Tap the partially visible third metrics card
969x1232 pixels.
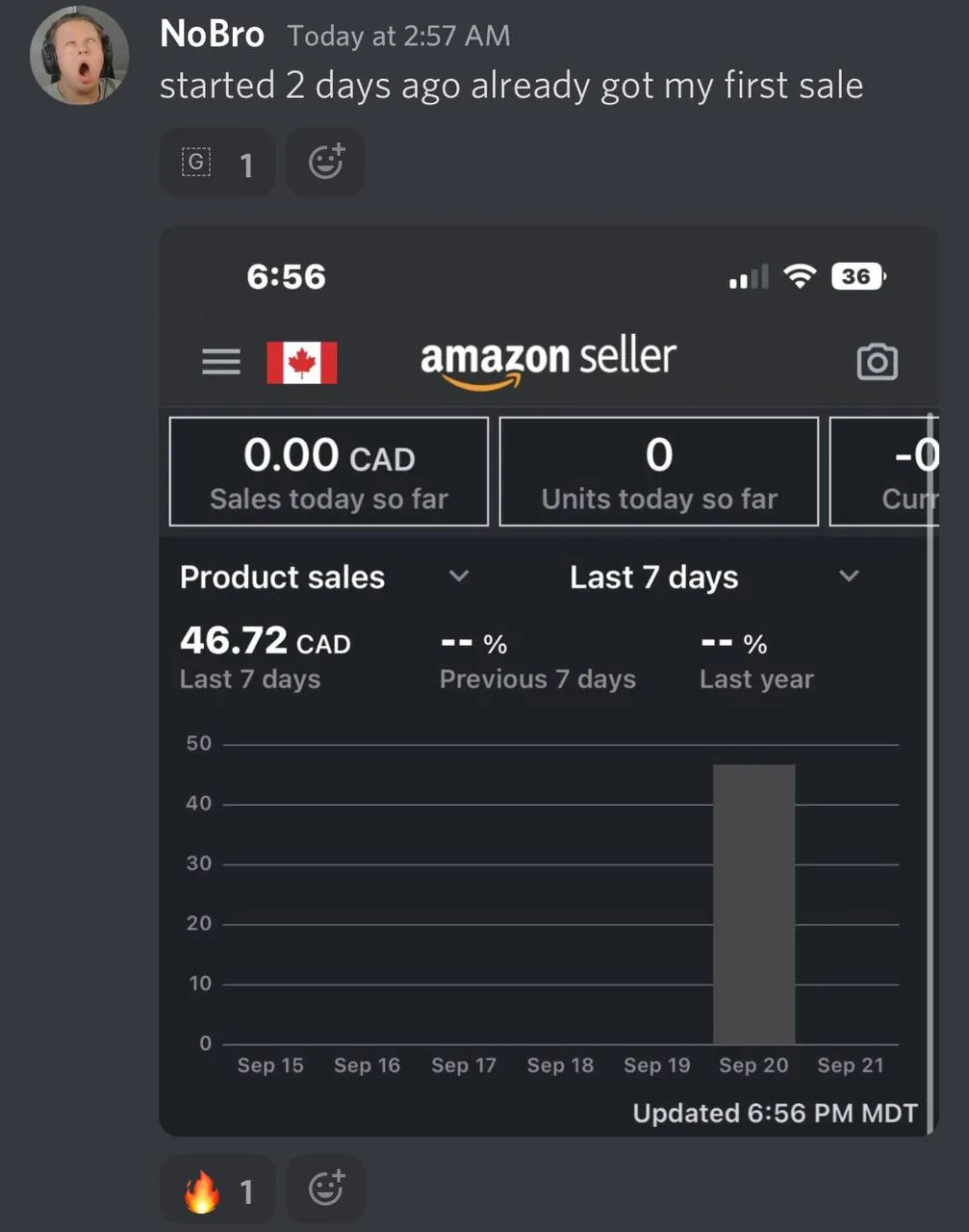(x=885, y=472)
